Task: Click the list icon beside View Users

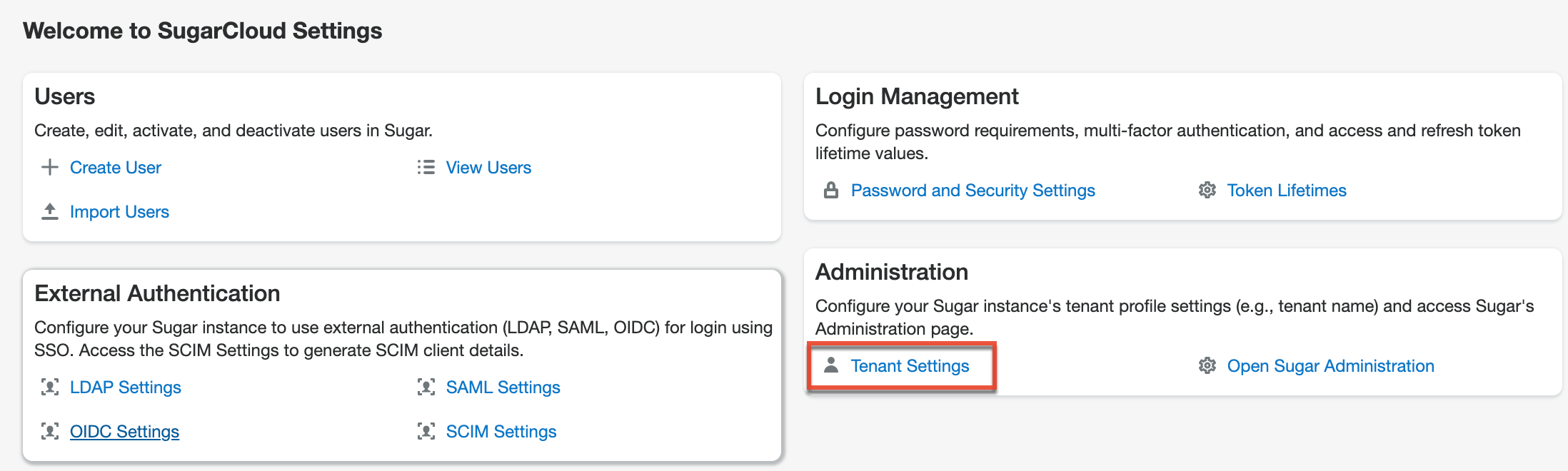Action: (x=426, y=168)
